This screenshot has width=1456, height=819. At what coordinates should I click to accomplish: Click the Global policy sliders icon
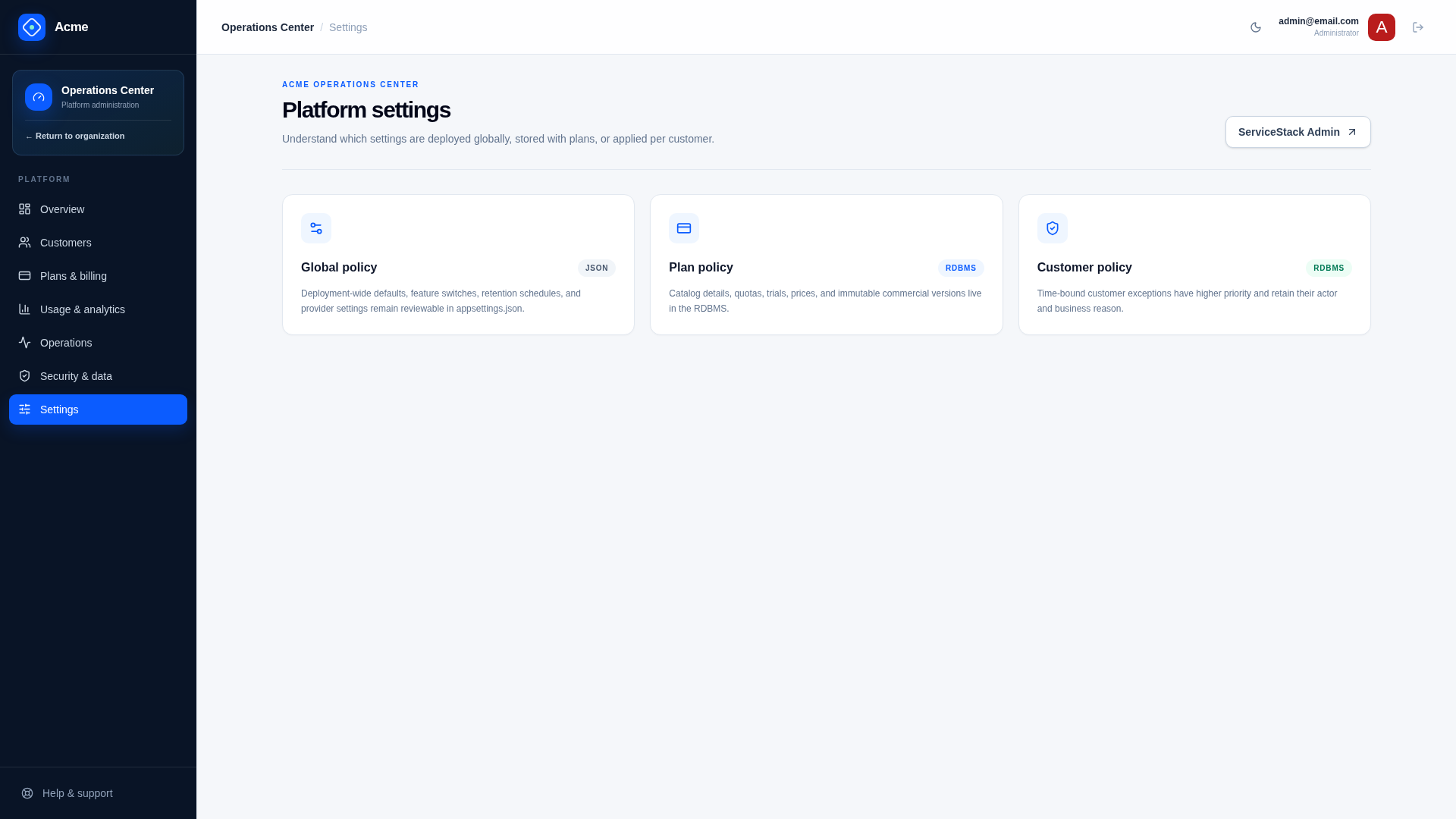click(x=316, y=228)
